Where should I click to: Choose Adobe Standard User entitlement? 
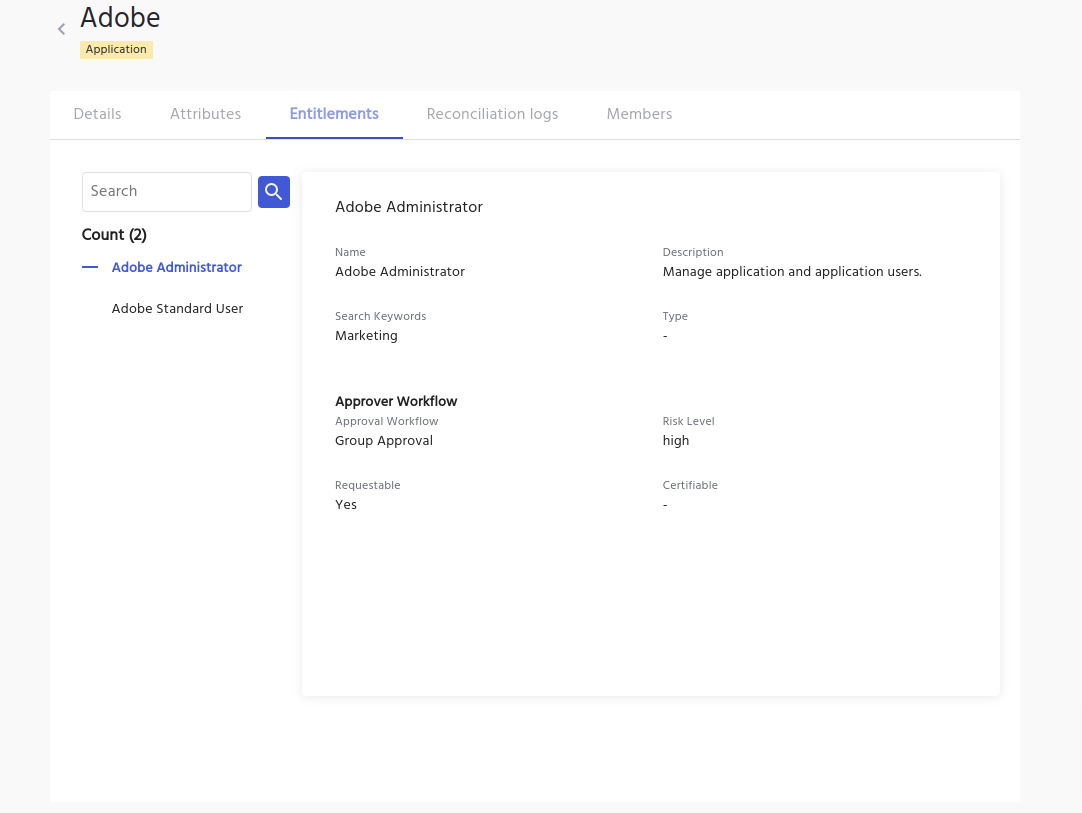pos(177,309)
